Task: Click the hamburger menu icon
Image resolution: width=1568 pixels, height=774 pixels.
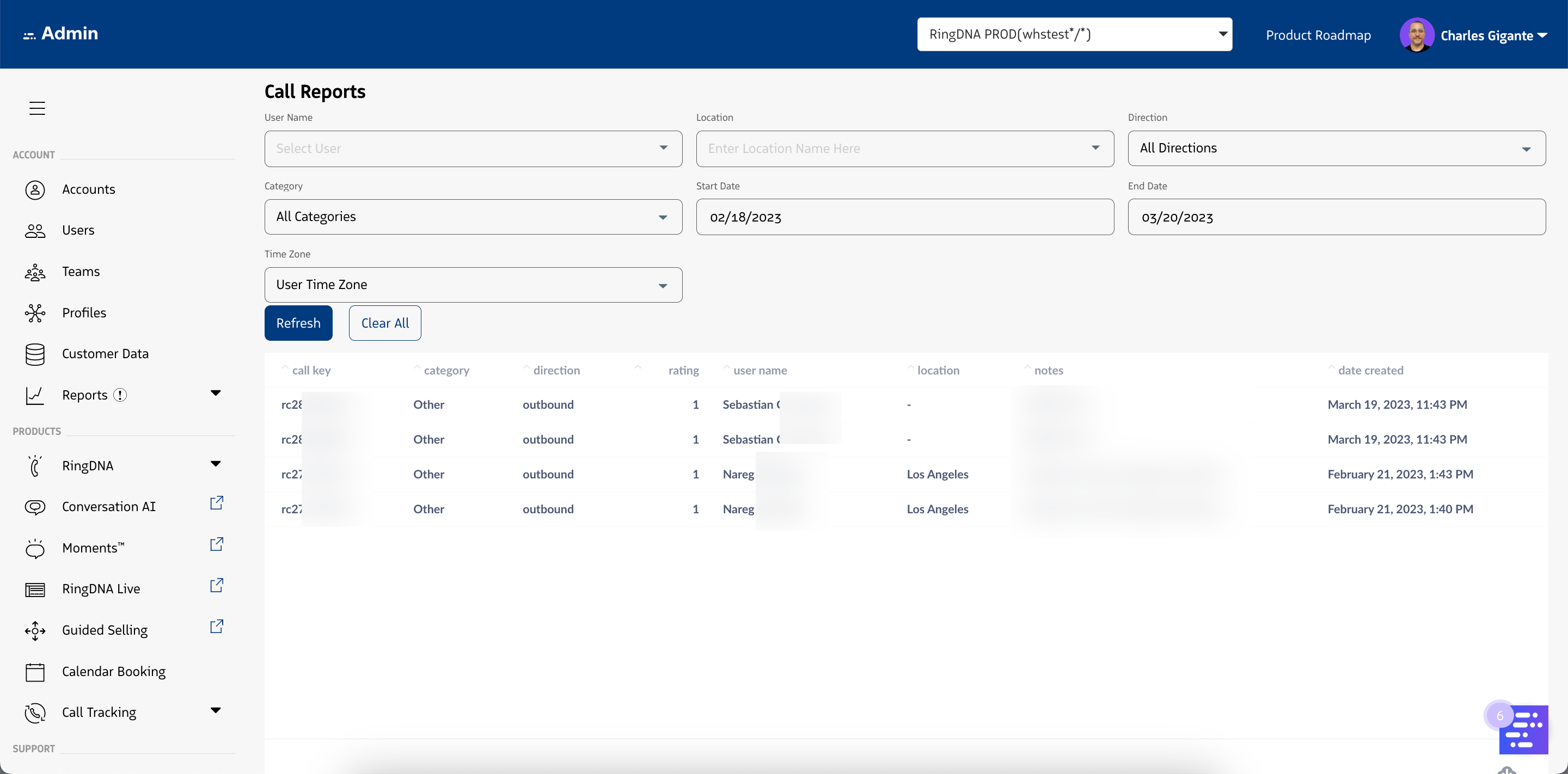Action: pyautogui.click(x=37, y=108)
